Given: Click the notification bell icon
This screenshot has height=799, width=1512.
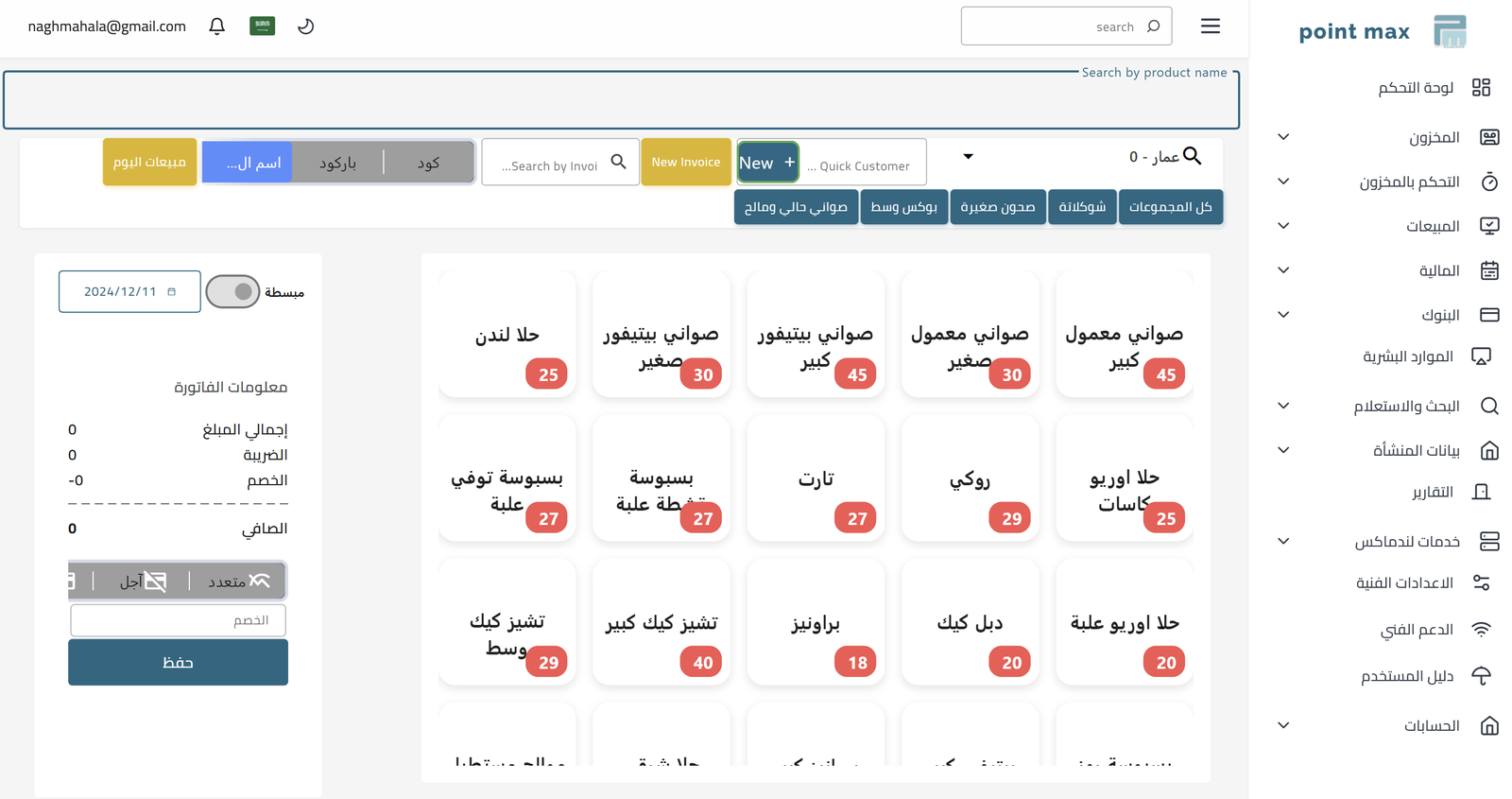Looking at the screenshot, I should point(216,26).
